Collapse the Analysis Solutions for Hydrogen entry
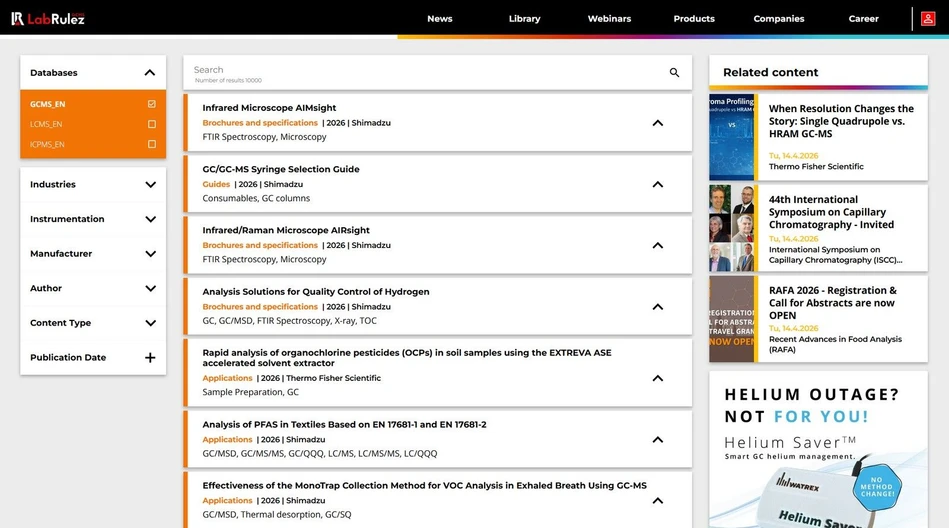The height and width of the screenshot is (528, 949). (x=657, y=307)
